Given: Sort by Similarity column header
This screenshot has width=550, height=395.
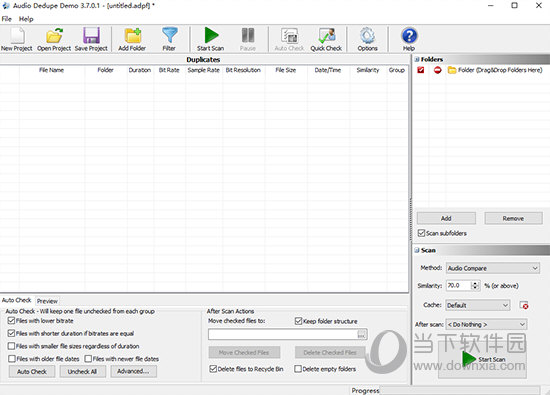Looking at the screenshot, I should [368, 70].
